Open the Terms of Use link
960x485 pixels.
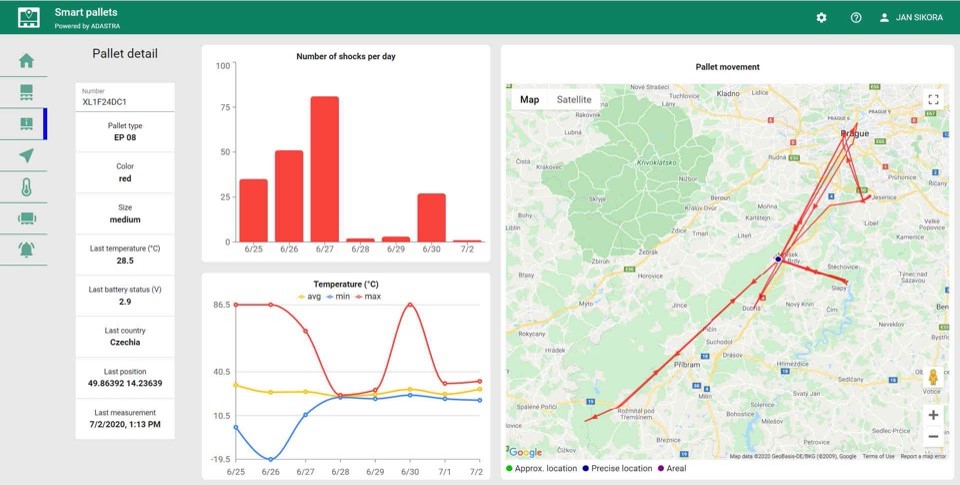[878, 456]
